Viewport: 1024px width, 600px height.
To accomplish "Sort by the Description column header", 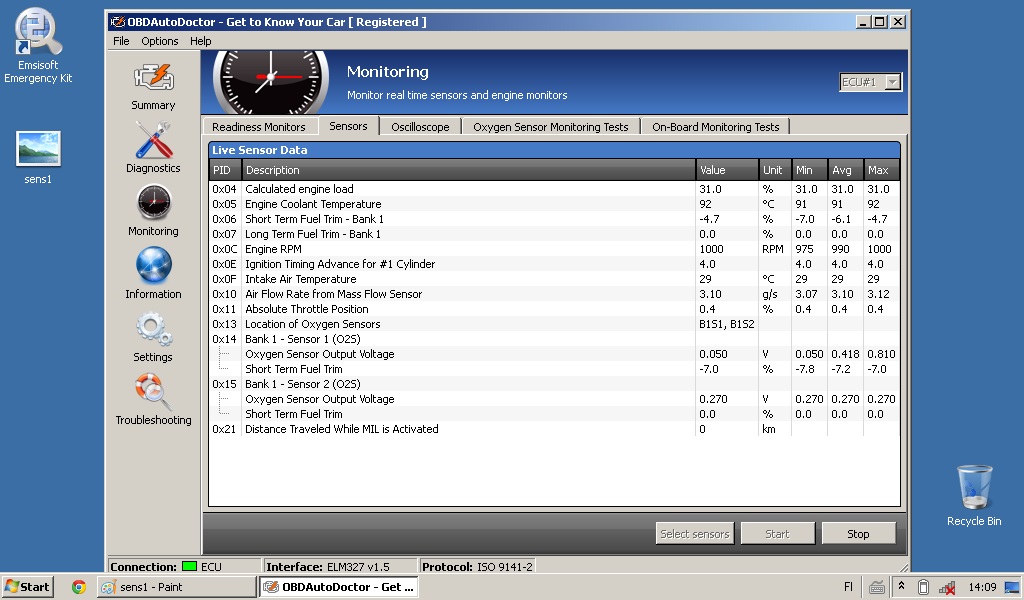I will [x=468, y=170].
